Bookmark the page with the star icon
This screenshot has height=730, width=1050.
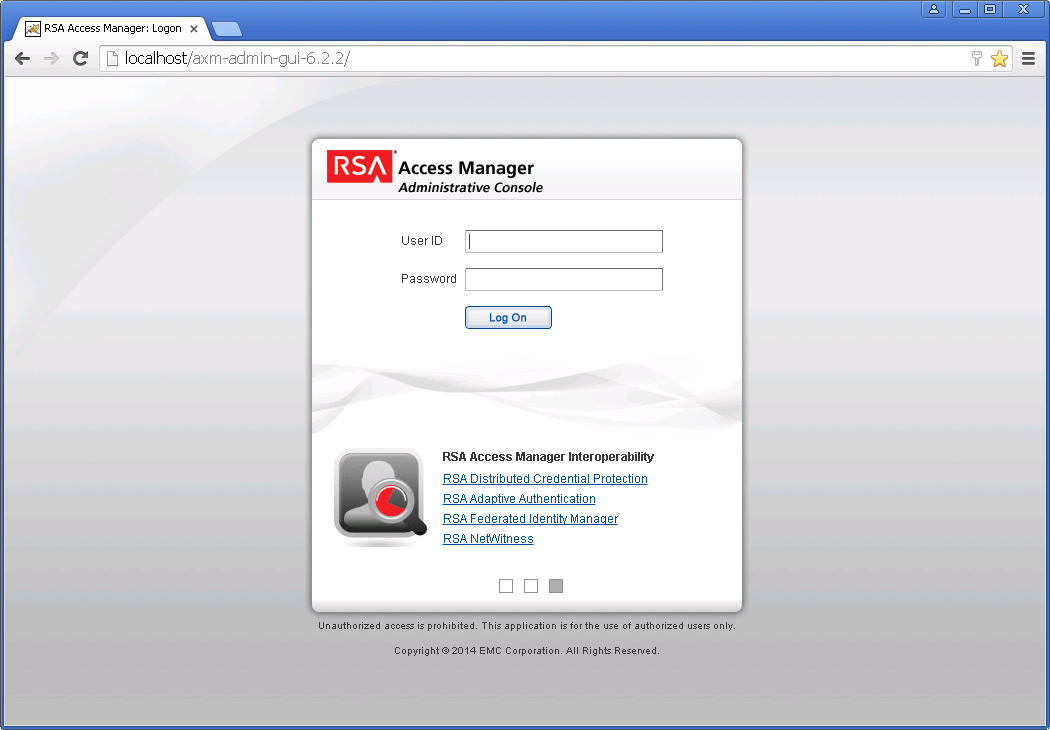click(x=999, y=58)
